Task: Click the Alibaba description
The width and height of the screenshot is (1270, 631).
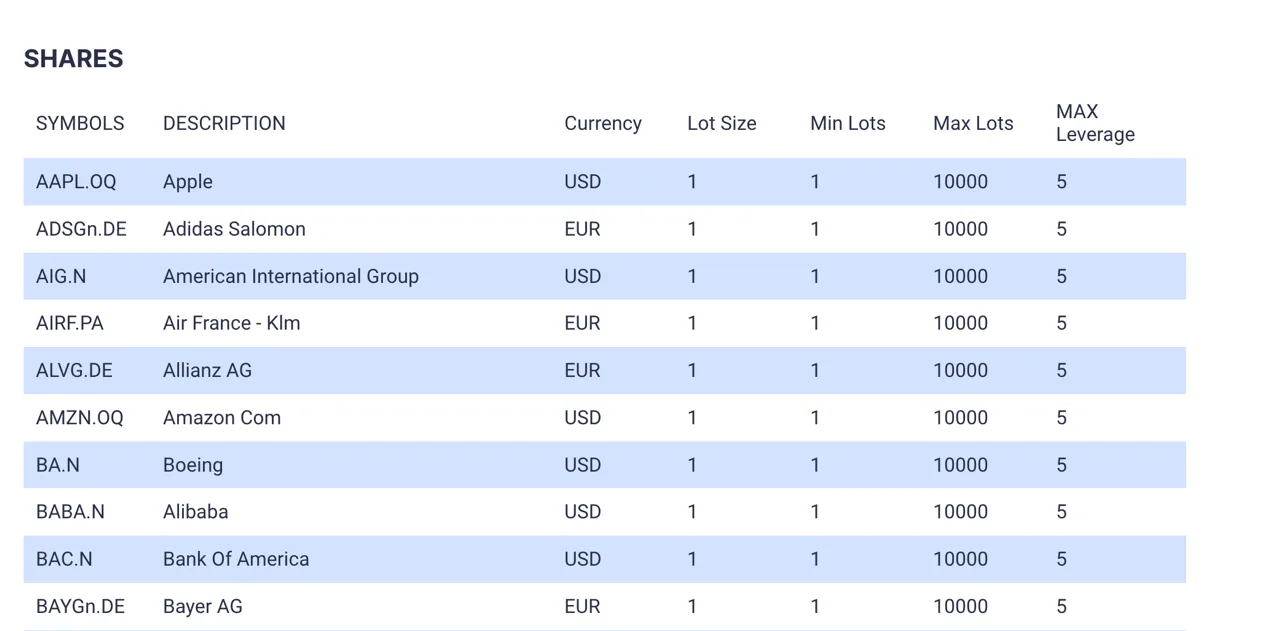Action: tap(196, 512)
